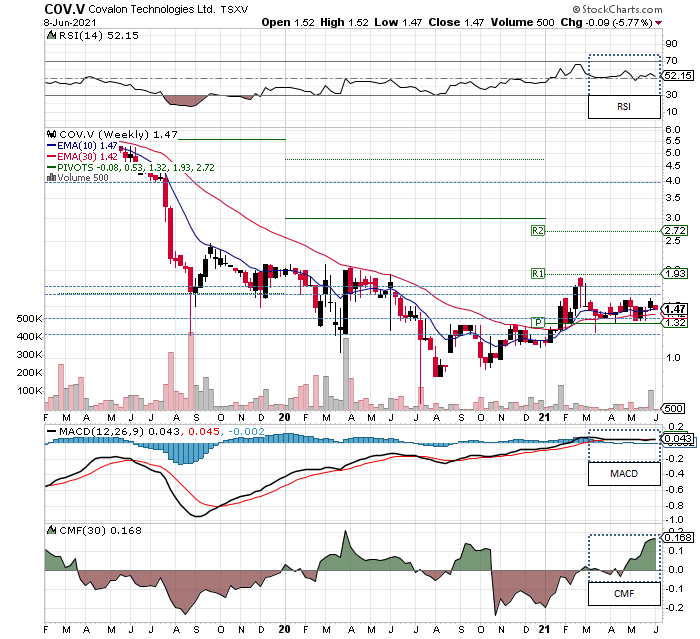Click the red line marker before EMA(30)

[51, 157]
